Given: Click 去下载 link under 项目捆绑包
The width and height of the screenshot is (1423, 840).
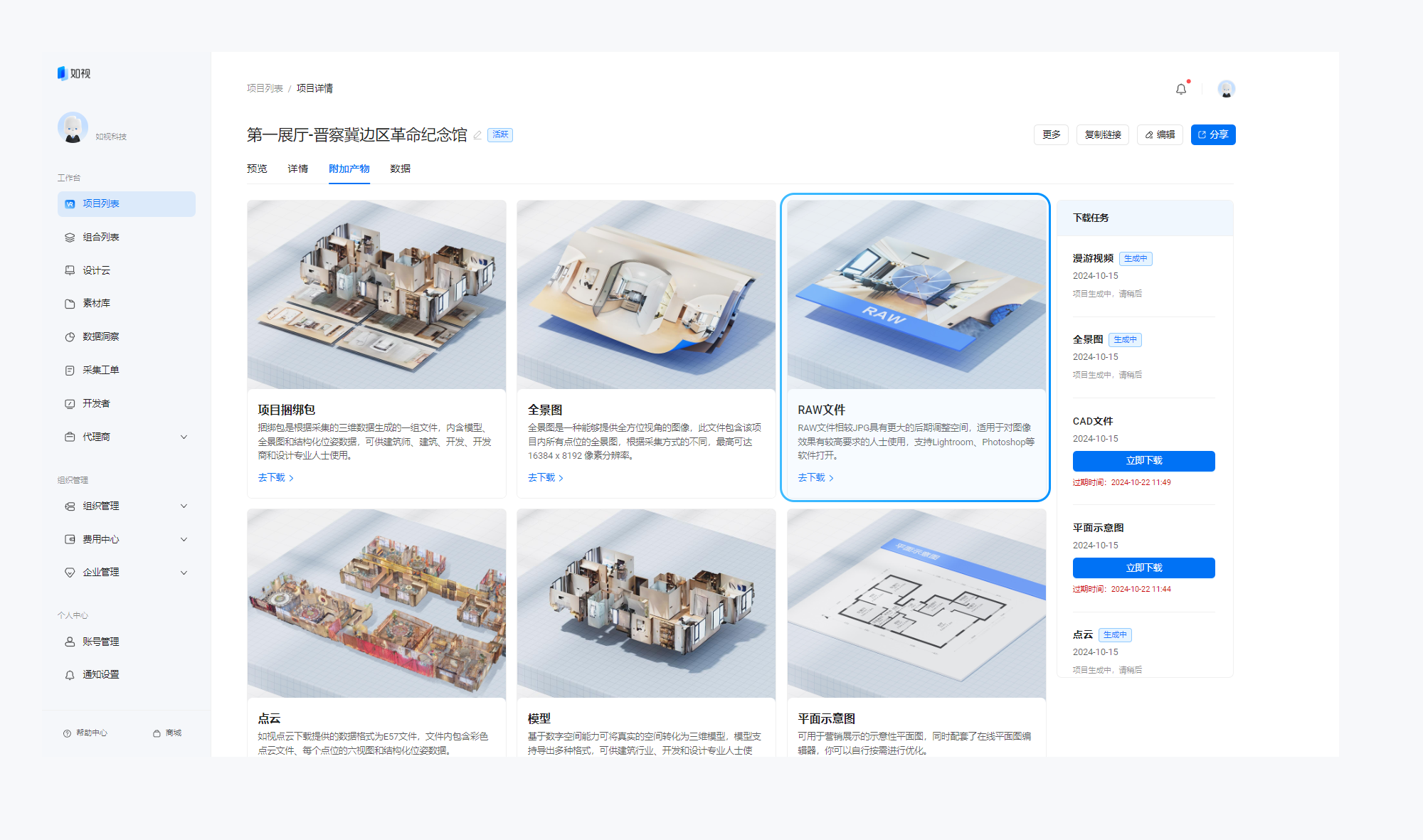Looking at the screenshot, I should click(x=275, y=478).
